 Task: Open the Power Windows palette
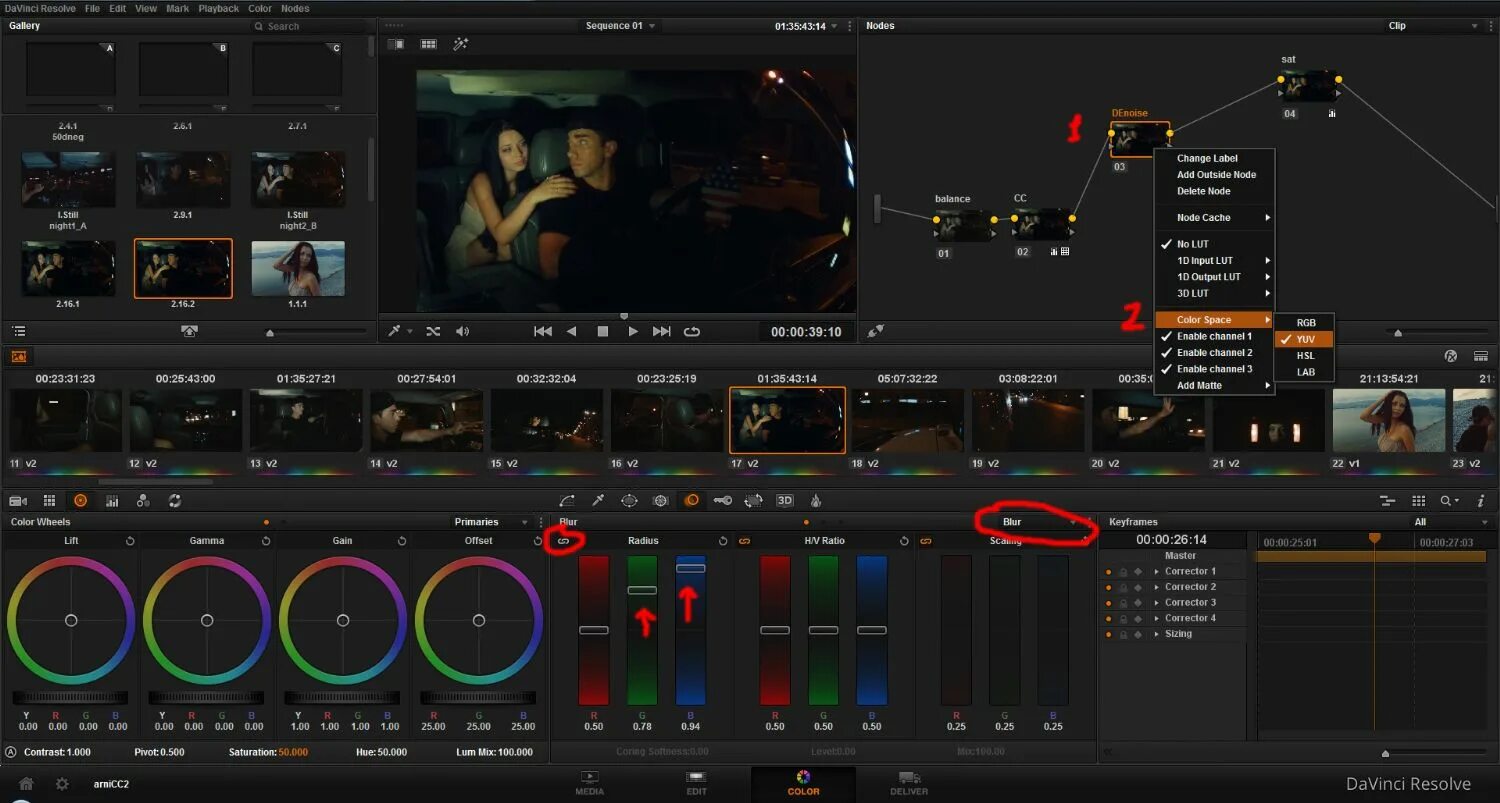[629, 500]
